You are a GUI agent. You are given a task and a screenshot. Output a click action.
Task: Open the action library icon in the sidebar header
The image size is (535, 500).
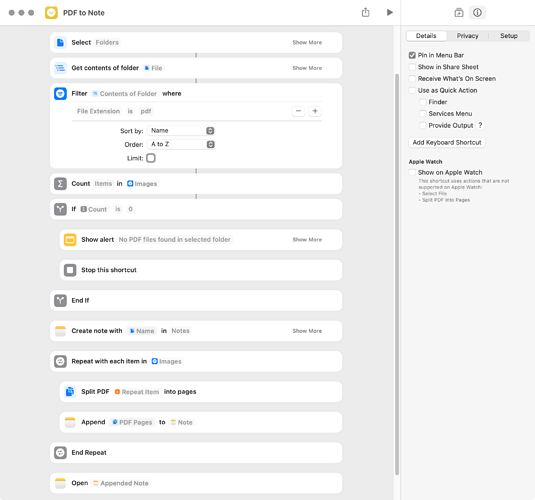[459, 13]
